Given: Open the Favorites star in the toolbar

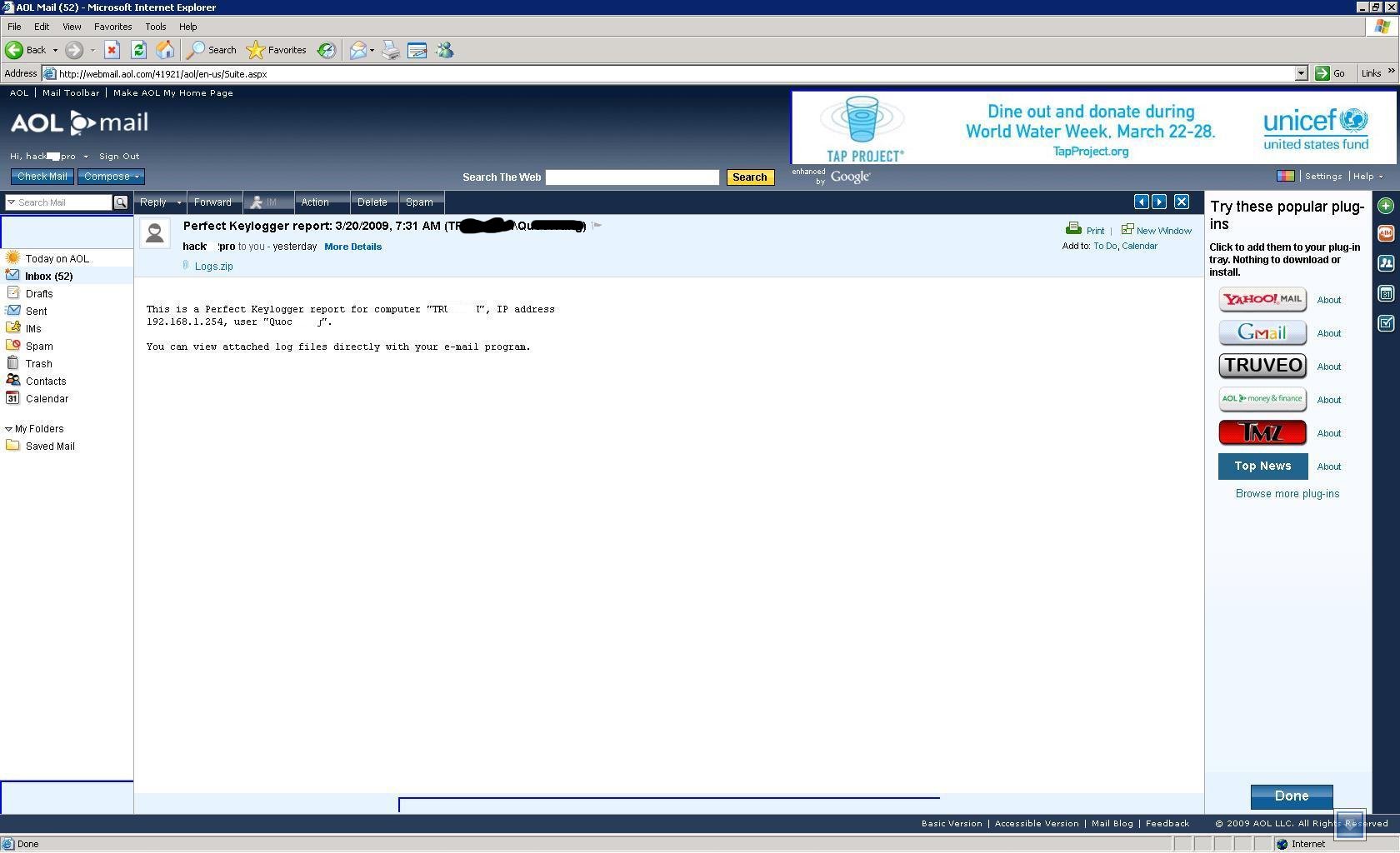Looking at the screenshot, I should [277, 50].
